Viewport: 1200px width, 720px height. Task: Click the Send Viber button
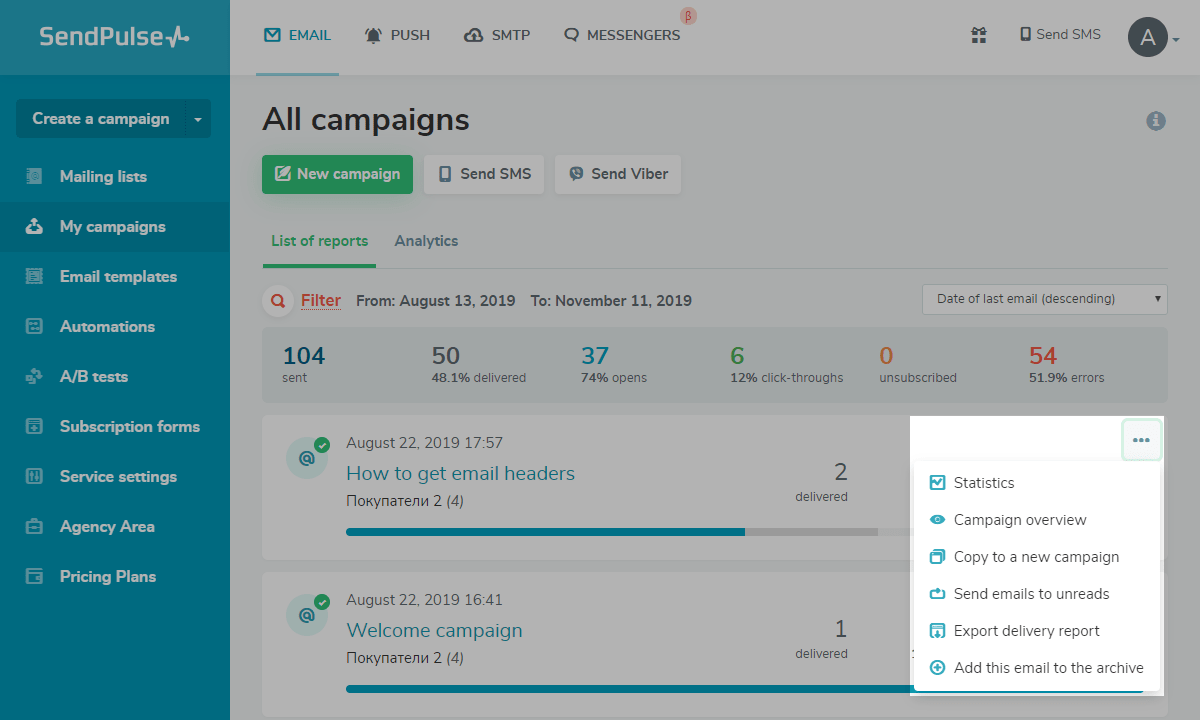click(618, 174)
